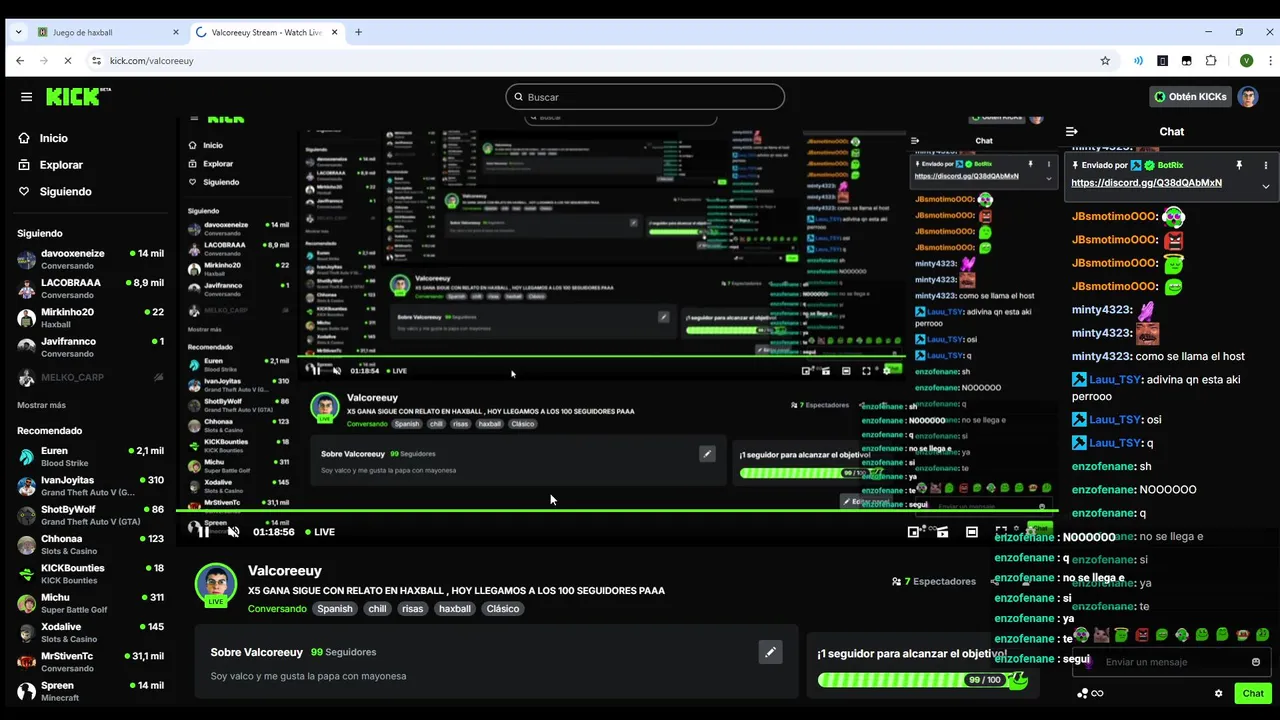1280x720 pixels.
Task: Click the KICK logo
Action: point(78,96)
